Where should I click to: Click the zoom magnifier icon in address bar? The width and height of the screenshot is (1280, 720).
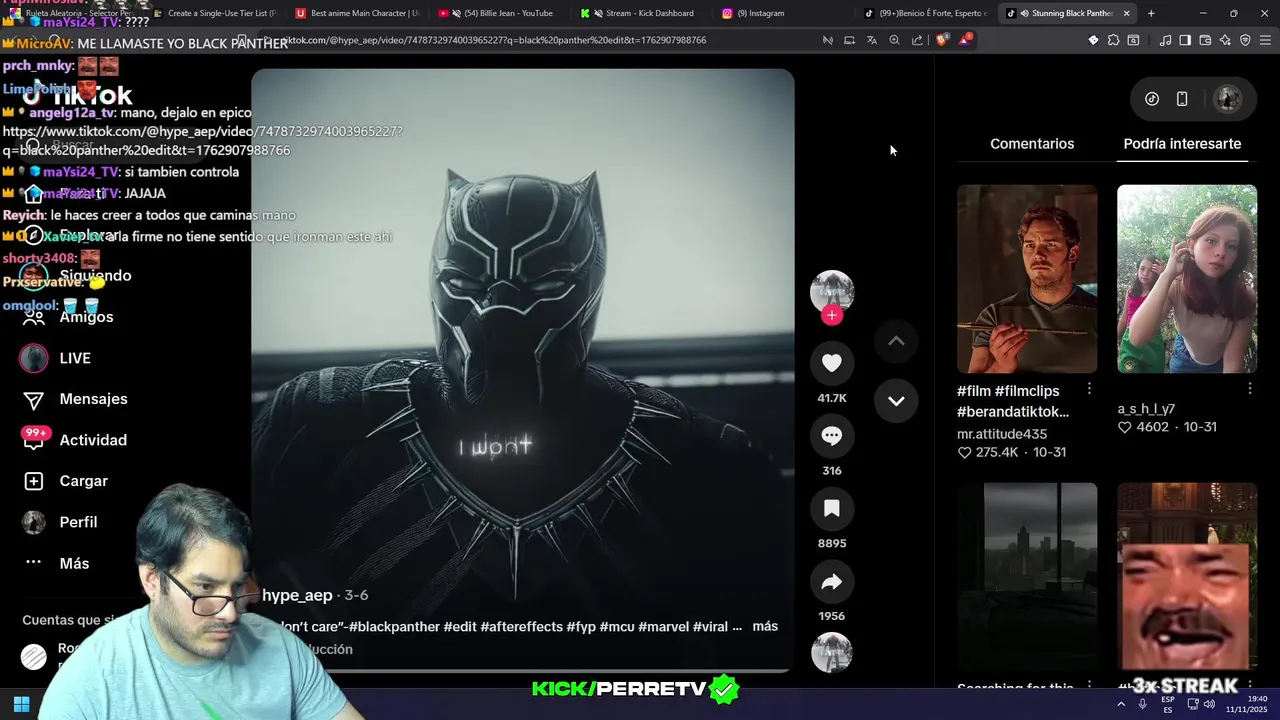(x=895, y=40)
